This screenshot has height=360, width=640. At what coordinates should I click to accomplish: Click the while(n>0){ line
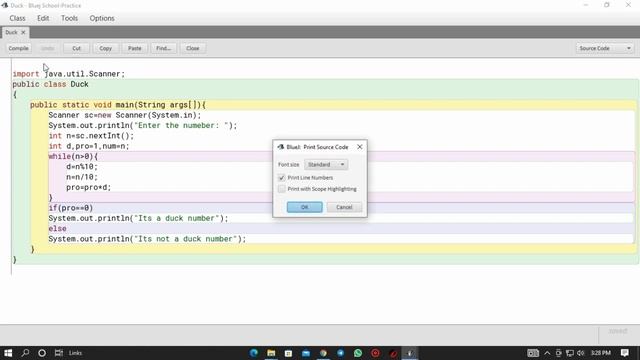tap(73, 156)
